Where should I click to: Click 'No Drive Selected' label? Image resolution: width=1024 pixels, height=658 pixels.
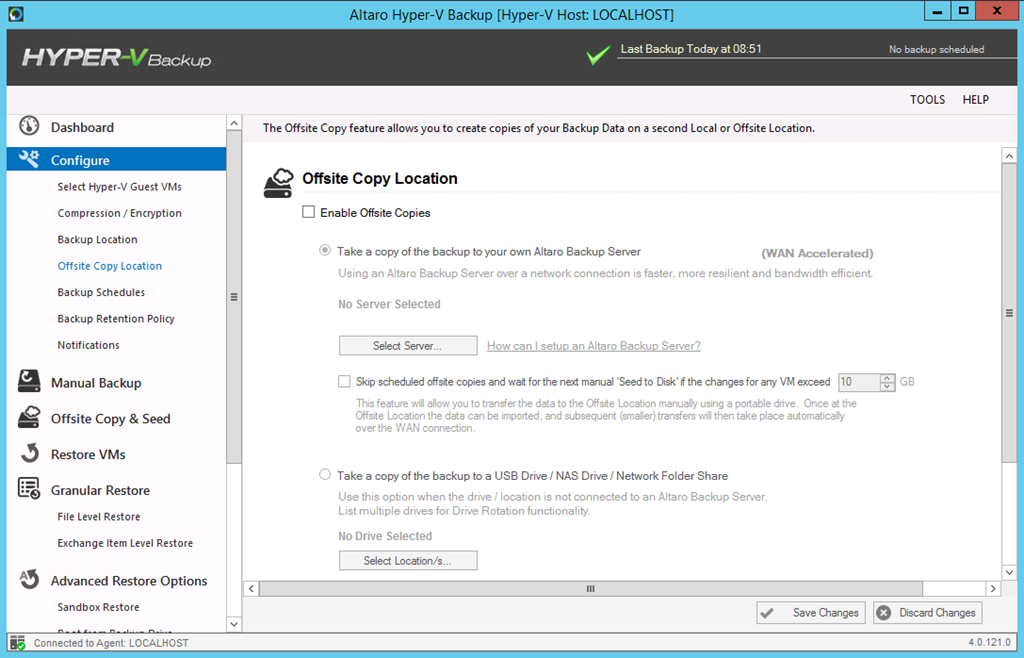[385, 536]
